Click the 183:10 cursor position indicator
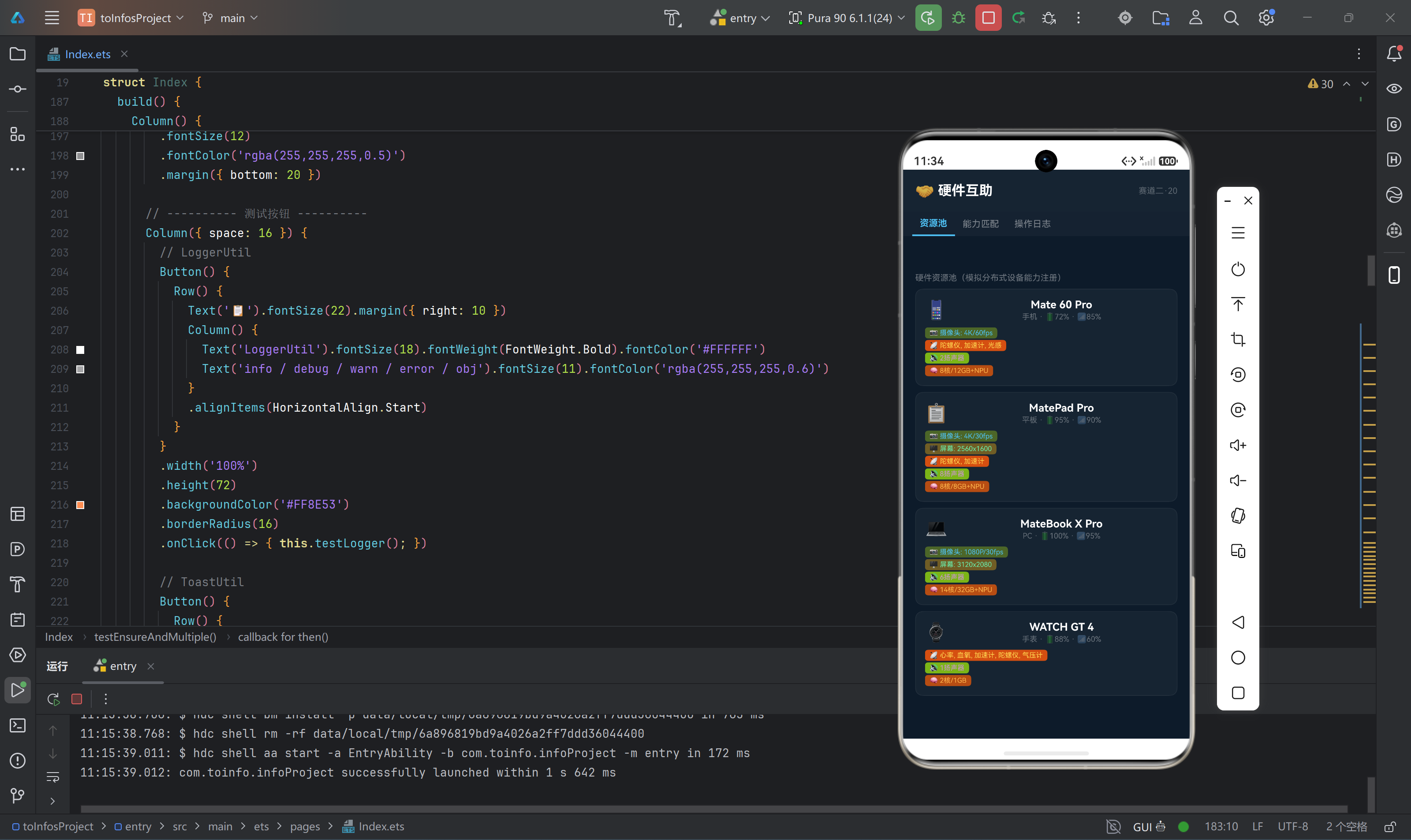This screenshot has height=840, width=1411. (1221, 826)
